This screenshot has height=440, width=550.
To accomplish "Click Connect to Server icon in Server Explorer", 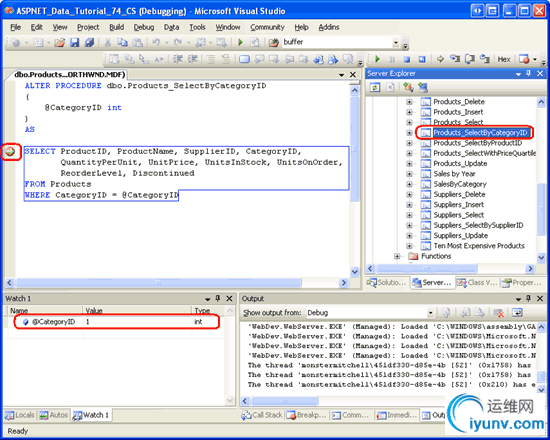I will [x=423, y=87].
